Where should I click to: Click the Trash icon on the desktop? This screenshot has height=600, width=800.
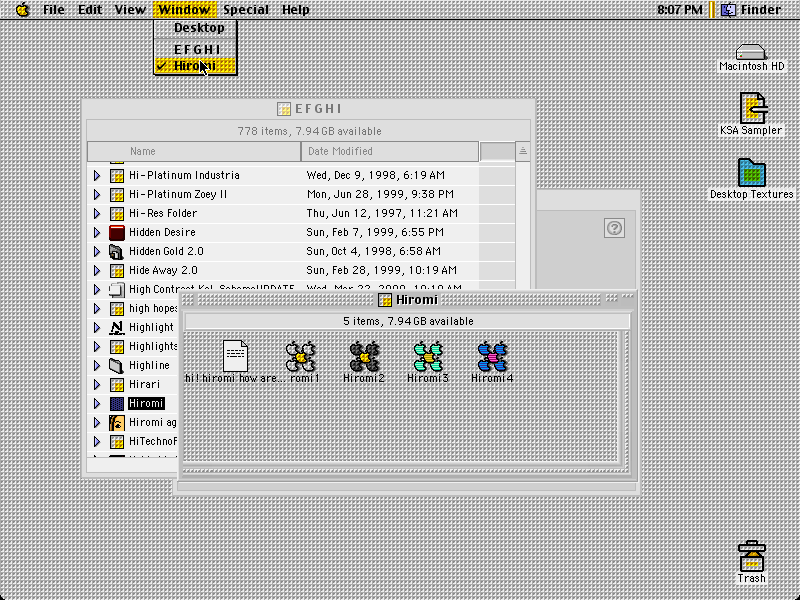pos(752,556)
